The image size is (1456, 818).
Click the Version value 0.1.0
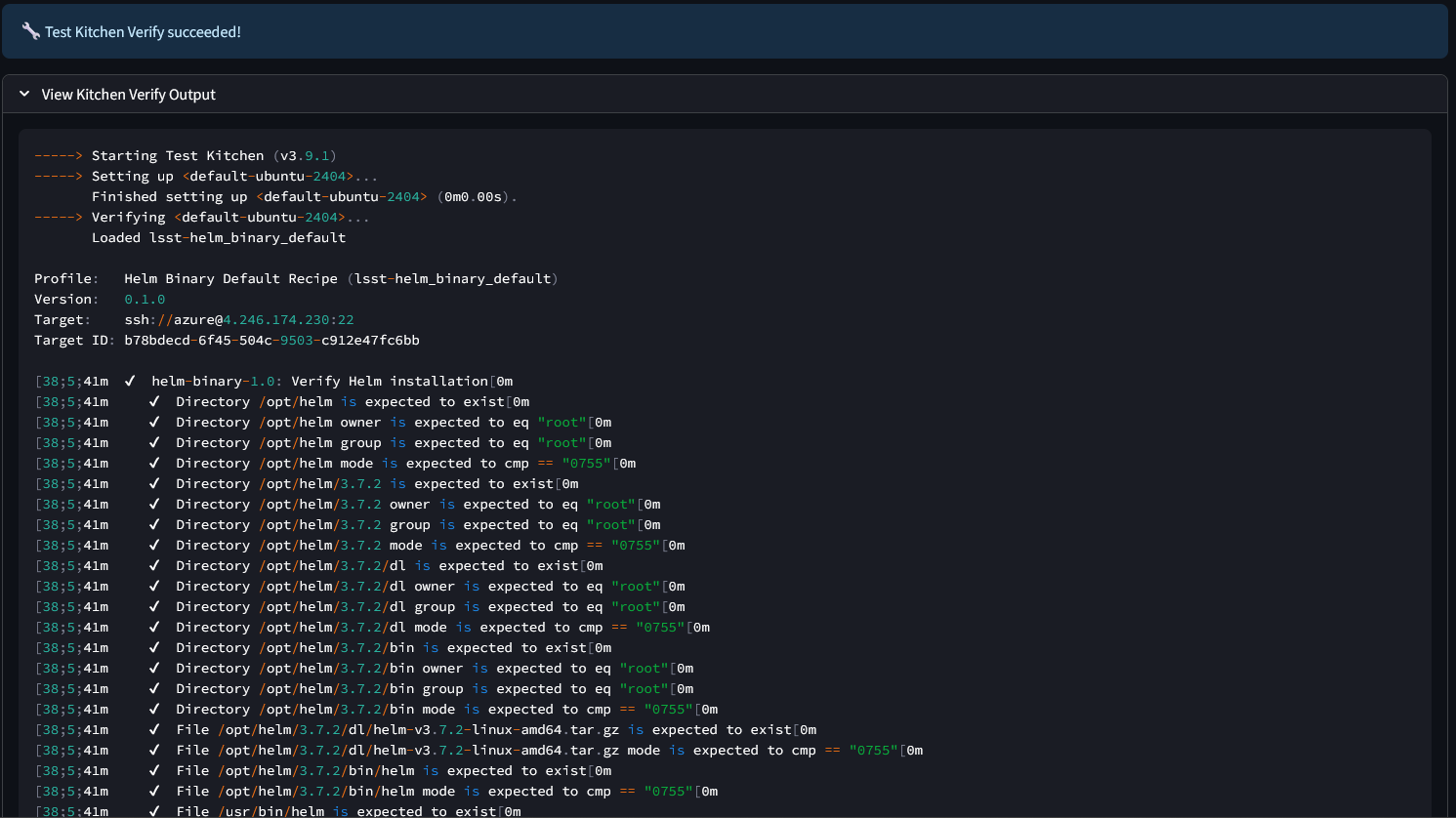click(145, 300)
